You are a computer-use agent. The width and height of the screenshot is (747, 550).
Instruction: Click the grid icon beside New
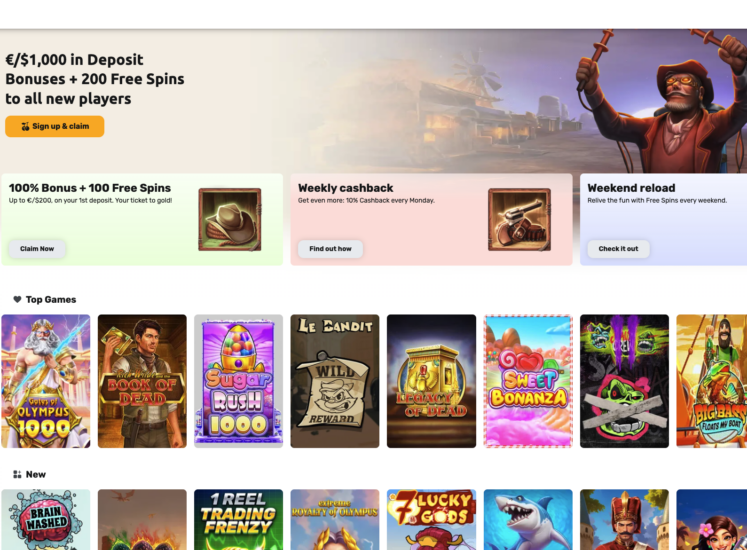tap(17, 474)
